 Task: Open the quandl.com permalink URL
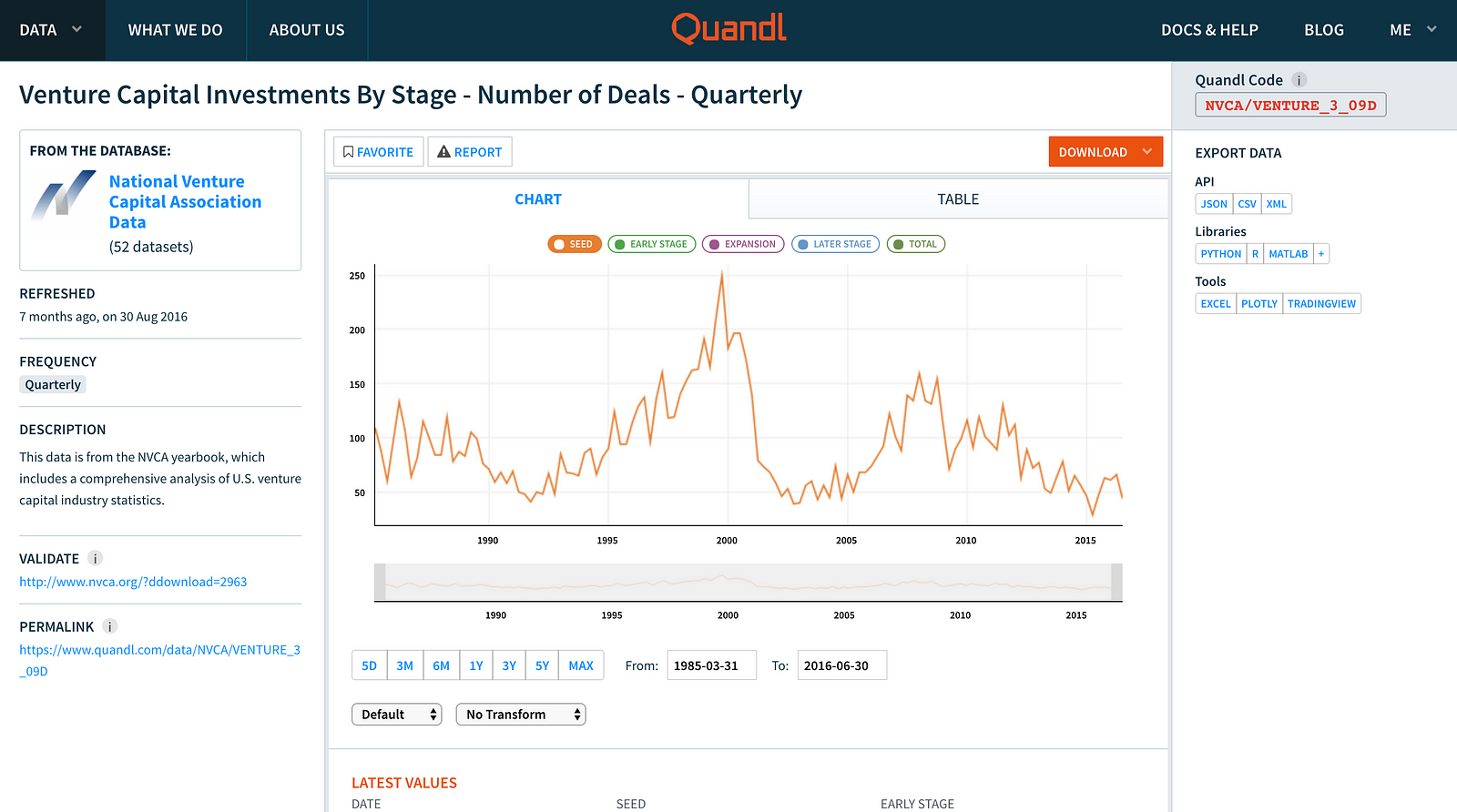point(159,661)
